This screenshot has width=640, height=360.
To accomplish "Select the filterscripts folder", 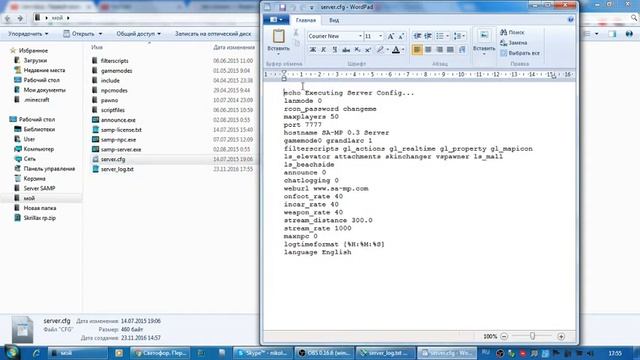I will pos(114,61).
